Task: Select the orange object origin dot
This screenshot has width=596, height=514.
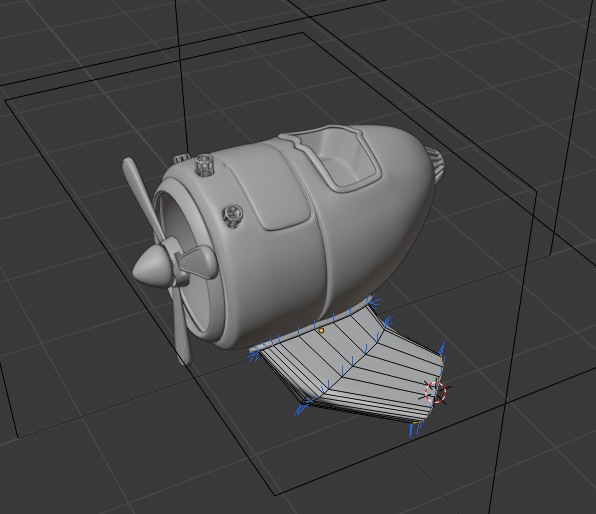Action: point(322,331)
